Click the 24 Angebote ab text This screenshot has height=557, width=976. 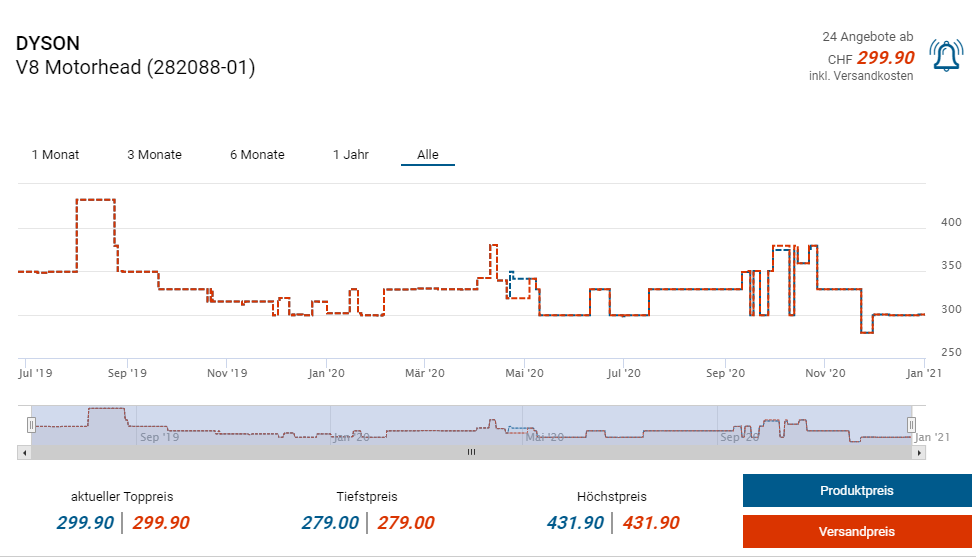[867, 36]
